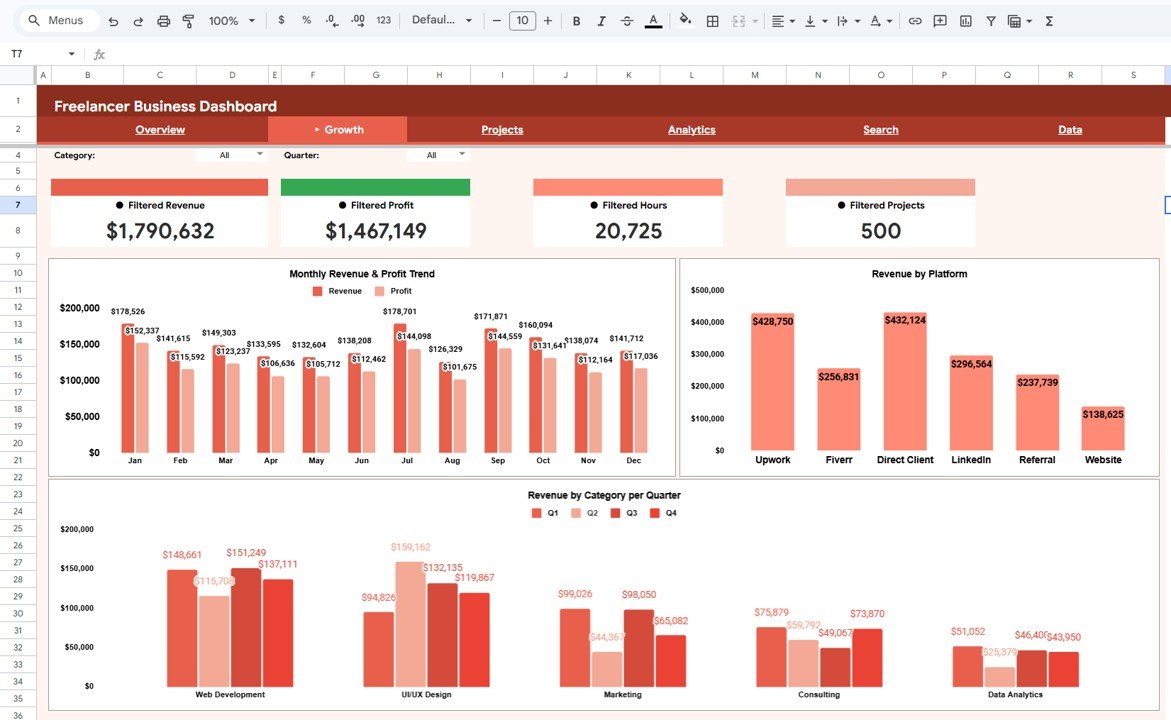Open the Analytics tab
Screen dimensions: 1171x720
coord(691,129)
